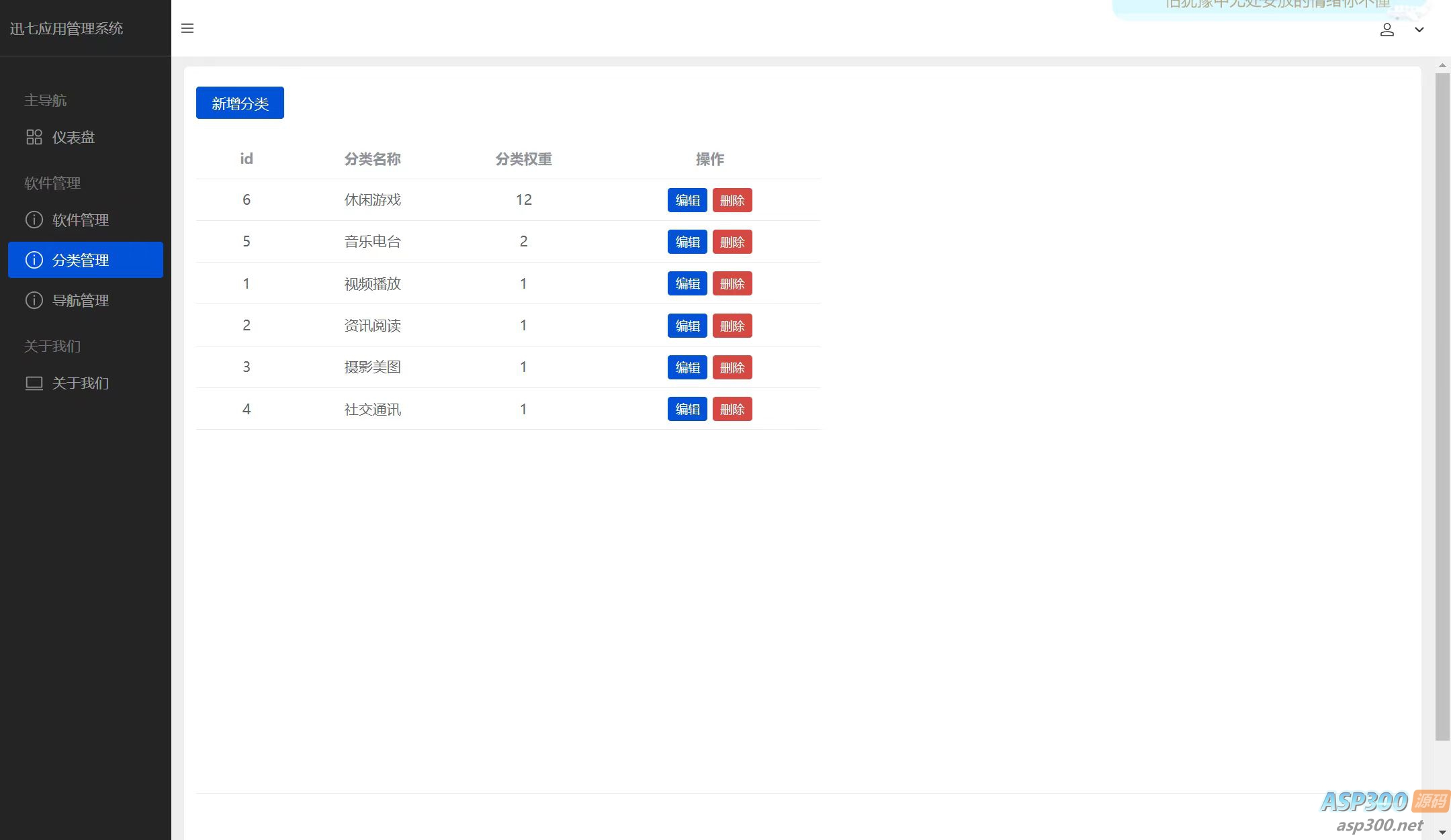Image resolution: width=1451 pixels, height=840 pixels.
Task: Click the 分类名称 column header
Action: (373, 159)
